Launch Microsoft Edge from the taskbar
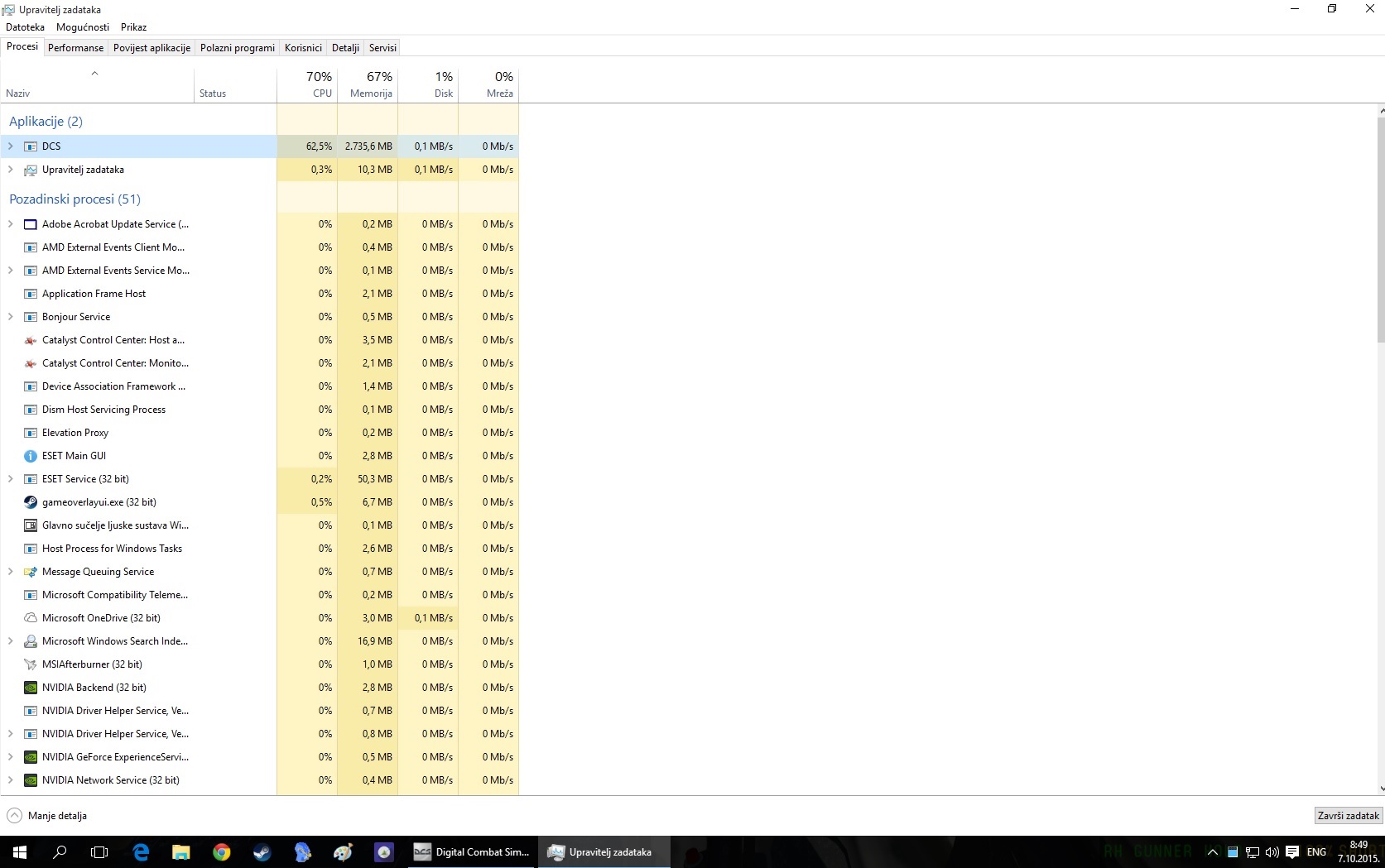Image resolution: width=1385 pixels, height=868 pixels. pos(141,851)
